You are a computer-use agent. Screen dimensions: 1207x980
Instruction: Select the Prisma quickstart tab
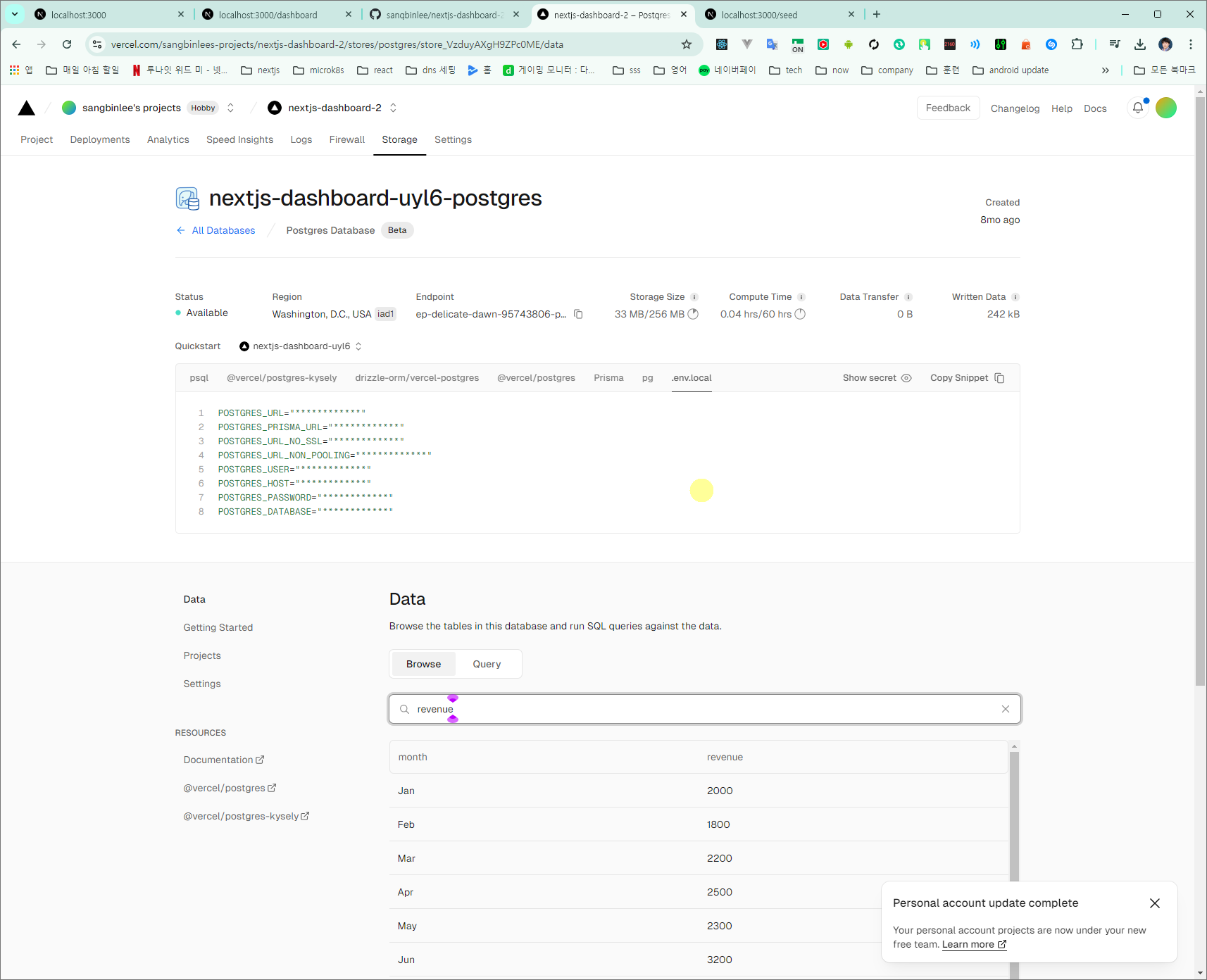click(608, 378)
